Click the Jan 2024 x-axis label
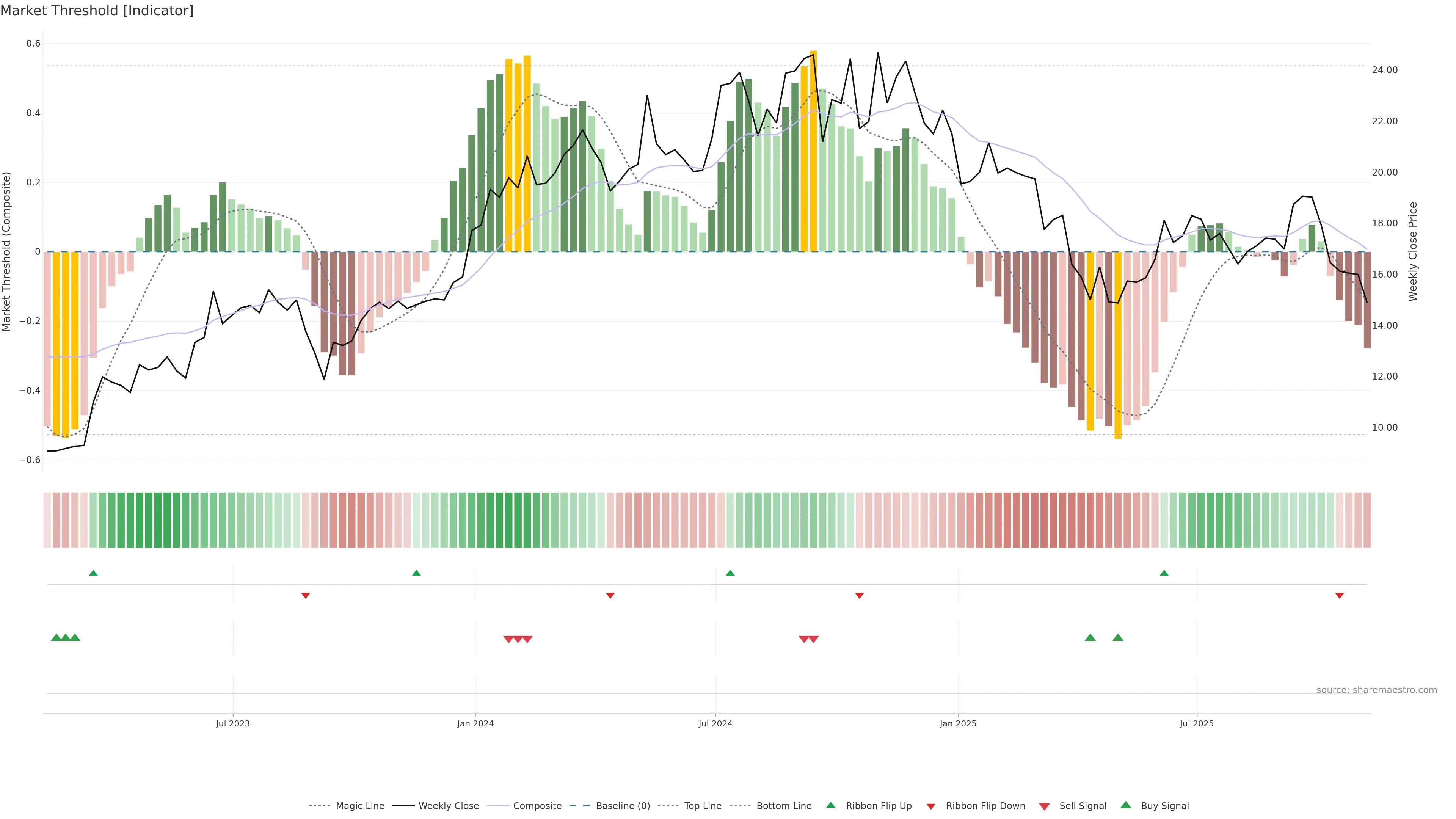 pyautogui.click(x=475, y=723)
